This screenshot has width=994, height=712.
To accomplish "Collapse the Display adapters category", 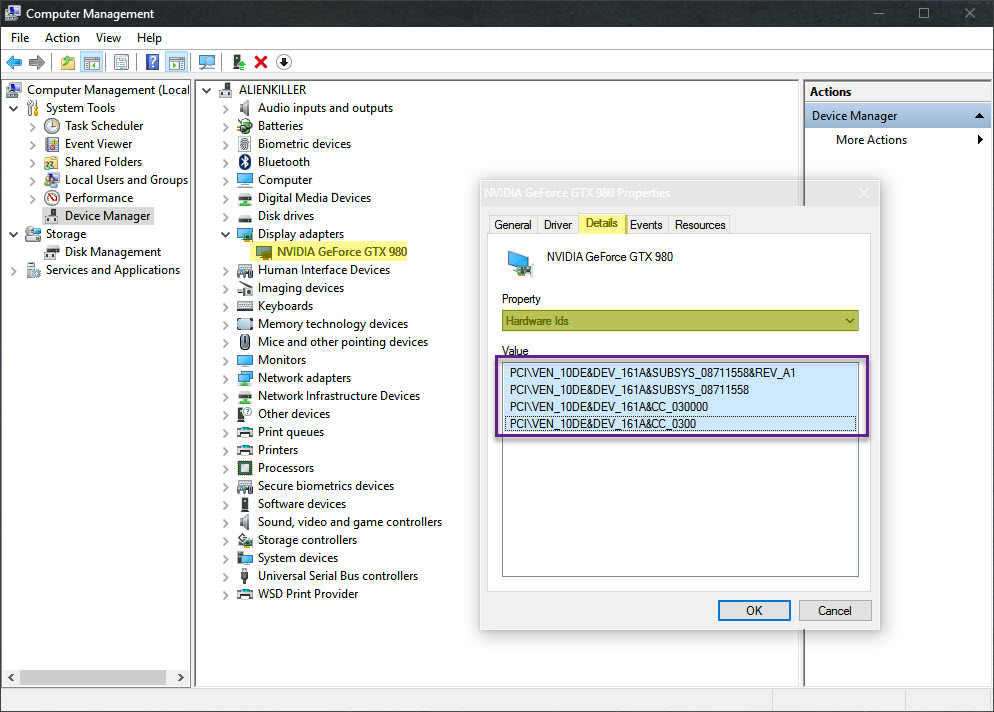I will pyautogui.click(x=225, y=235).
